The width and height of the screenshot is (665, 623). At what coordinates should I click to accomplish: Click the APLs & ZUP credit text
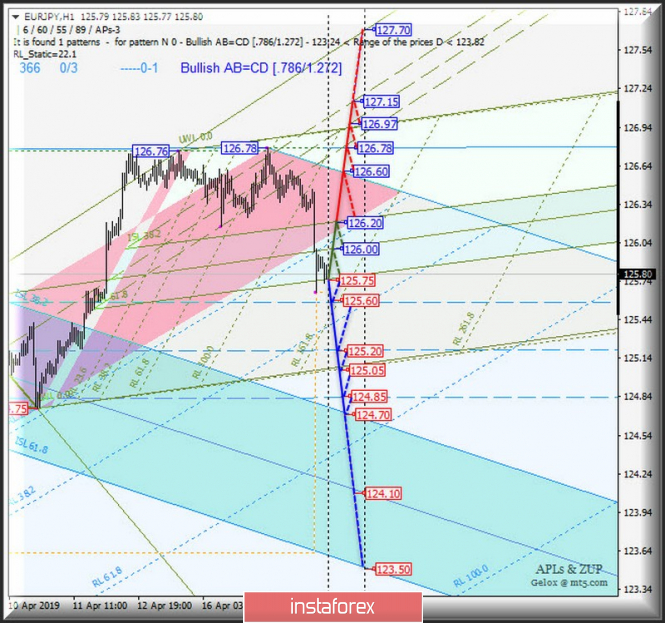[569, 569]
